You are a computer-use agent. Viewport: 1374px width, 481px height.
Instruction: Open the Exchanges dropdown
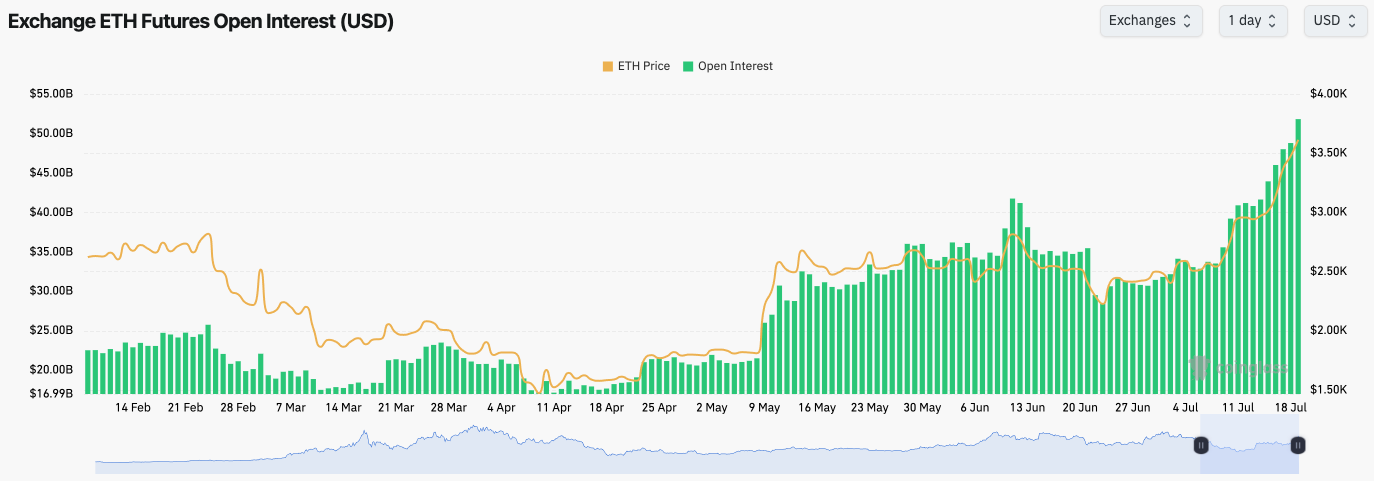point(1150,20)
